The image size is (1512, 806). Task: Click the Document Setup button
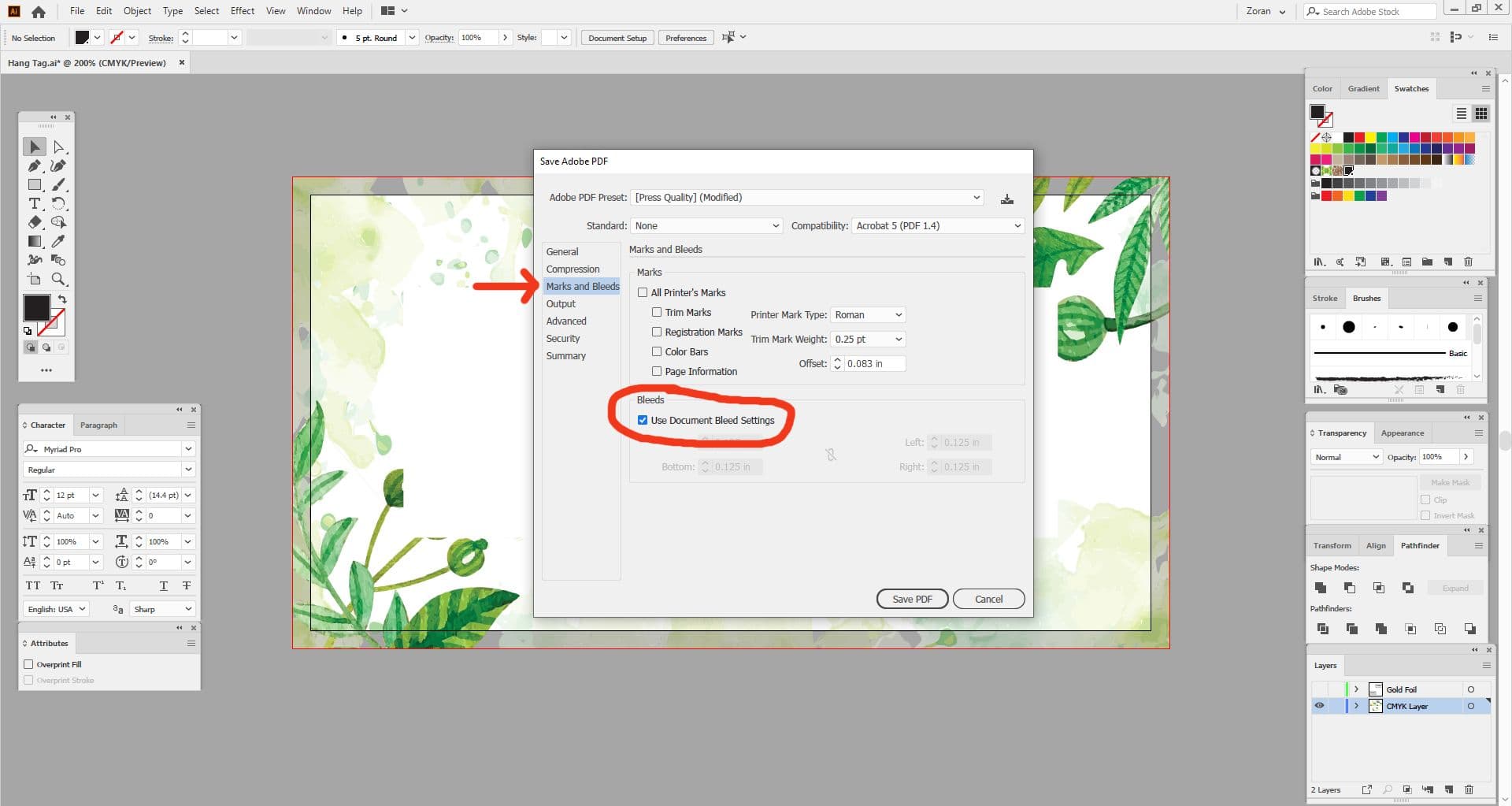[617, 37]
